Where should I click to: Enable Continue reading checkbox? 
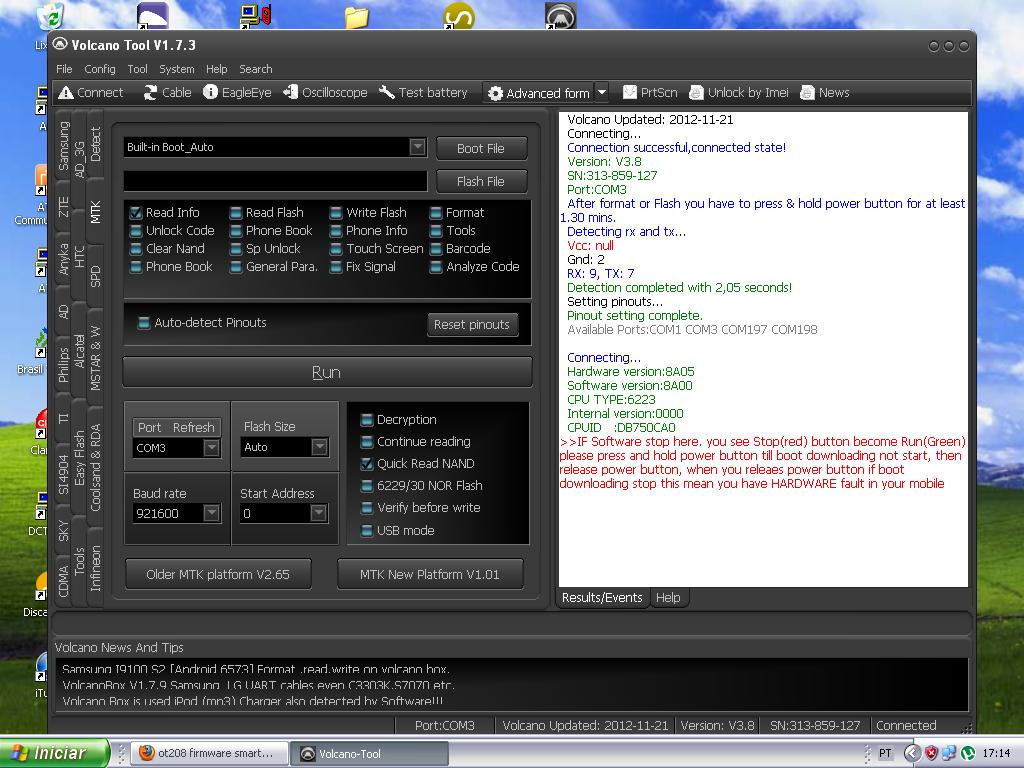tap(366, 441)
